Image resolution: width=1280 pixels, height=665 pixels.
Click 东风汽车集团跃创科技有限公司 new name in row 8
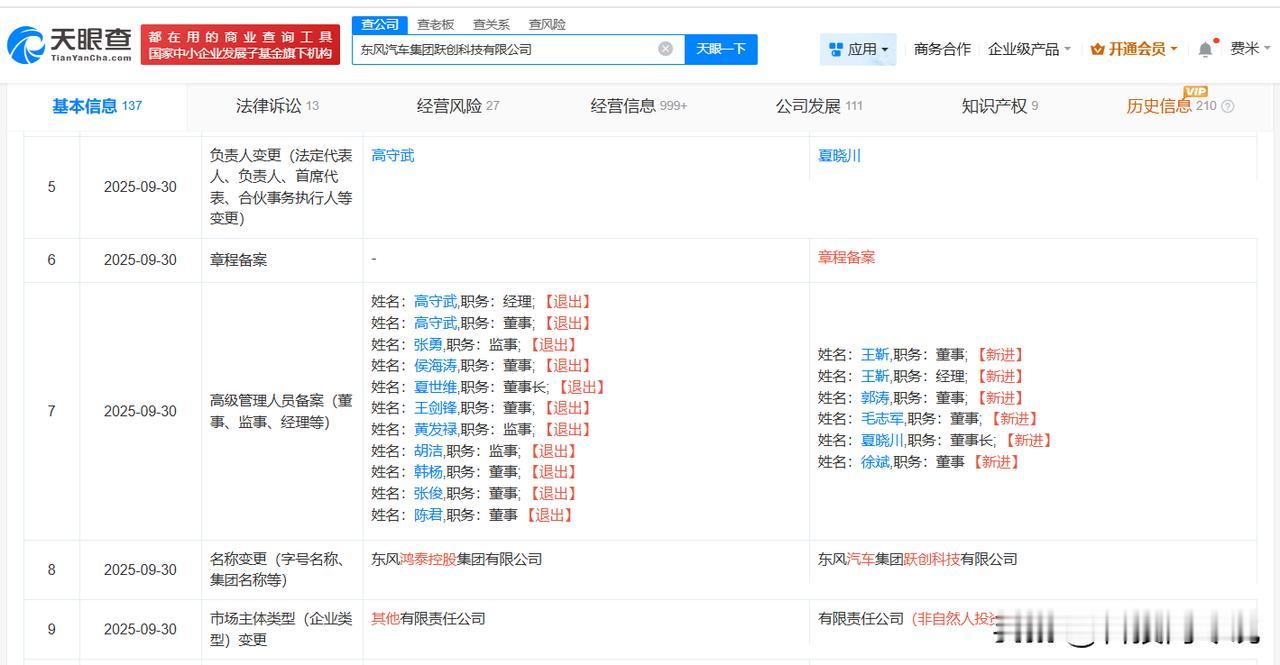[917, 559]
